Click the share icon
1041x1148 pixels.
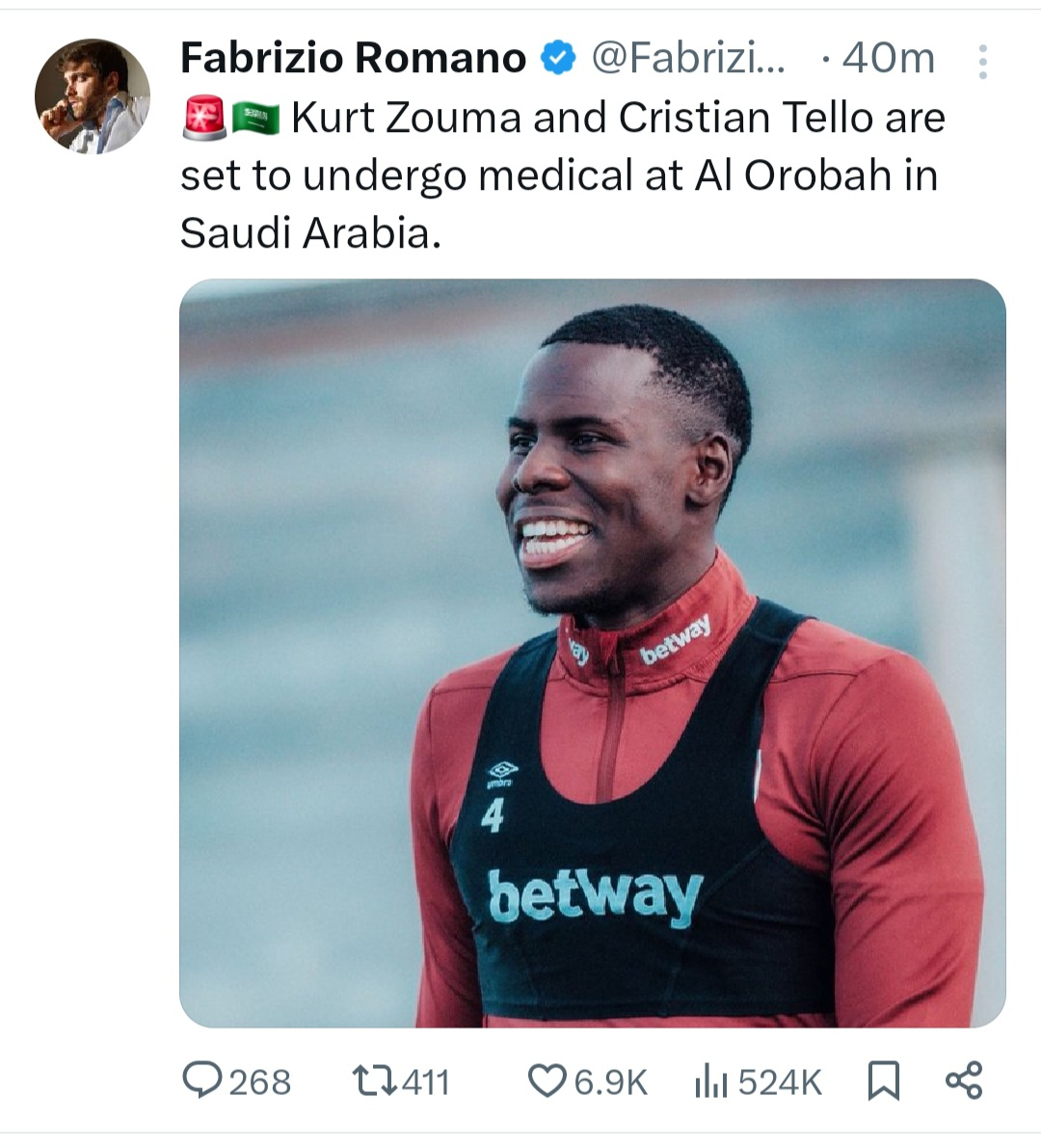tap(963, 1081)
